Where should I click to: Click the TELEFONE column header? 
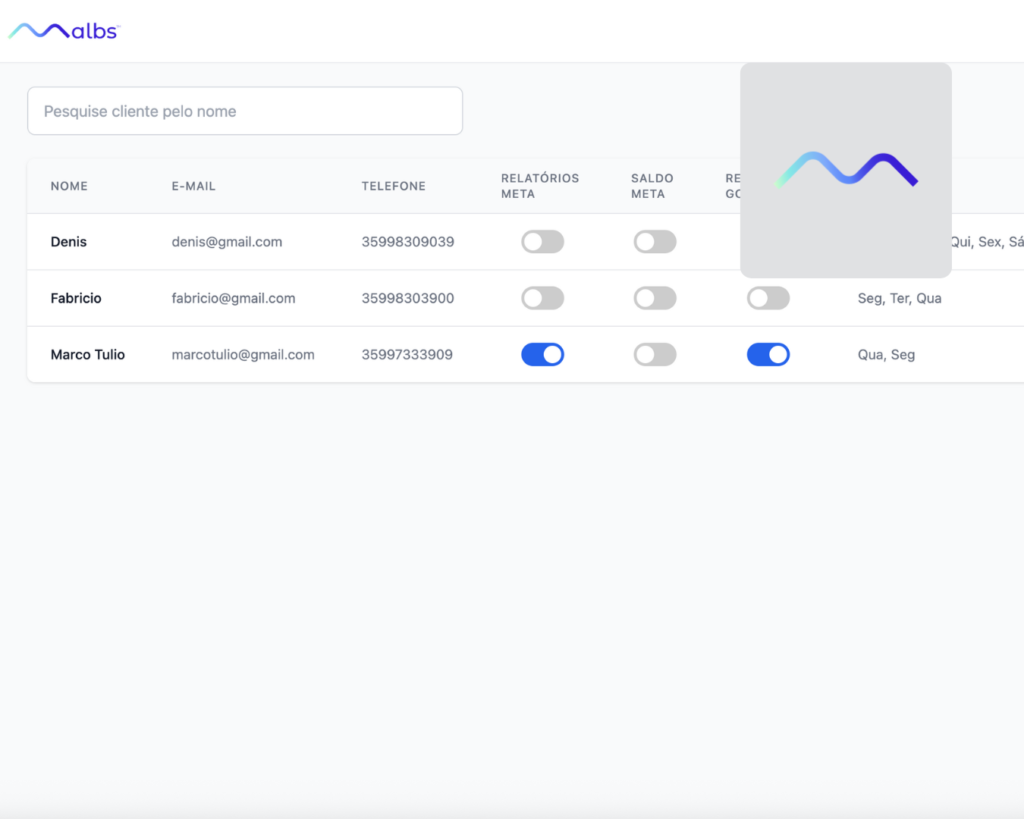point(393,186)
